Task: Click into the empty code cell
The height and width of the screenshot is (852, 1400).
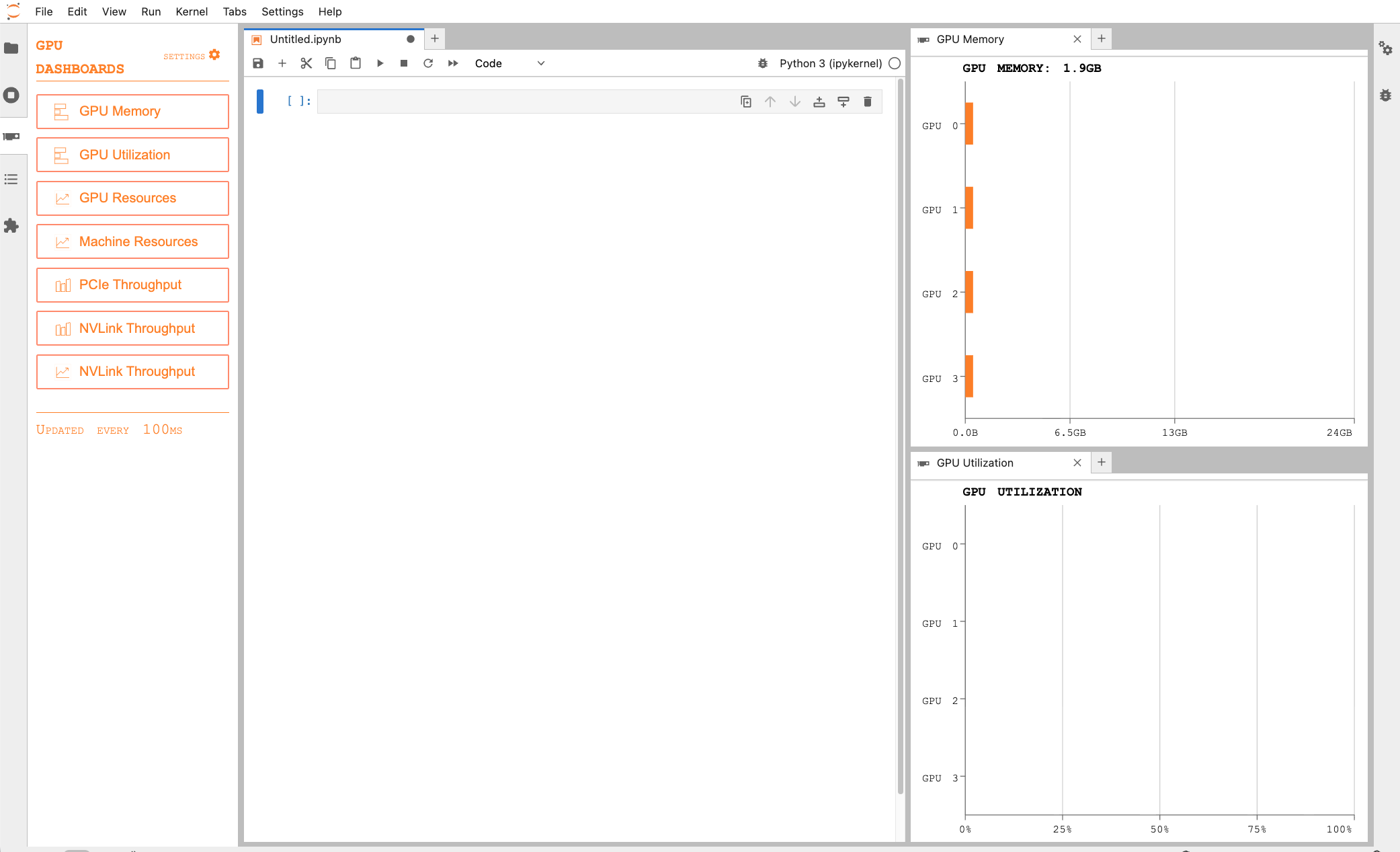Action: (x=524, y=102)
